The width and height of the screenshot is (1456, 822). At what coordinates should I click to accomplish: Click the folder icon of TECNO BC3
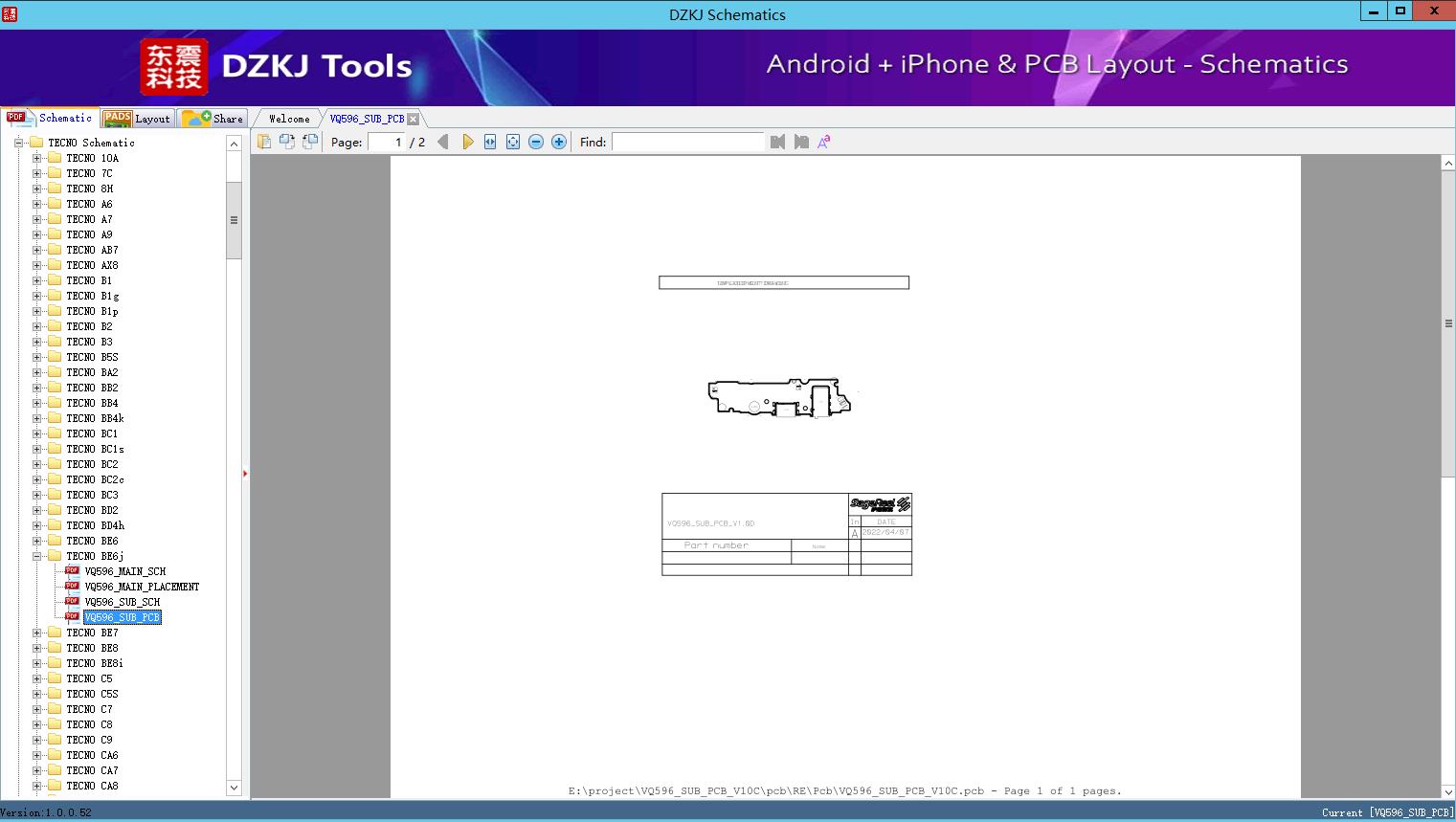pos(55,495)
